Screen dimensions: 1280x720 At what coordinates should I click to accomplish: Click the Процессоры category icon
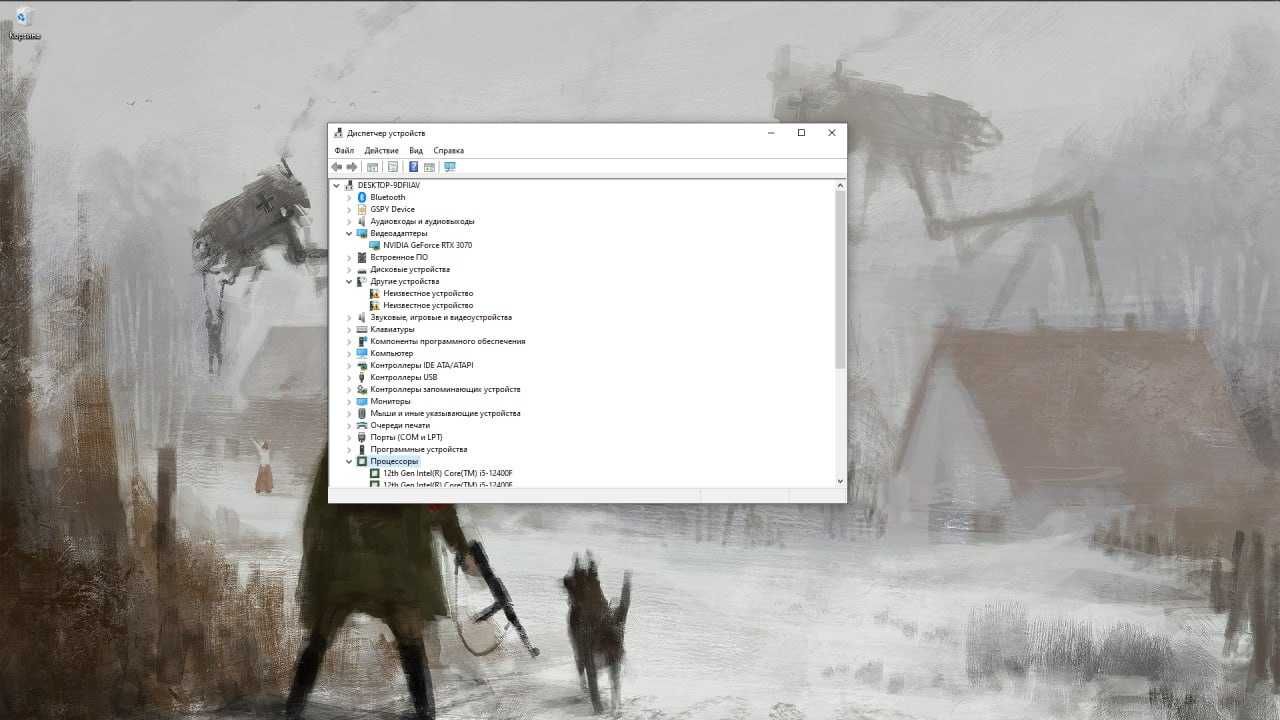click(362, 461)
